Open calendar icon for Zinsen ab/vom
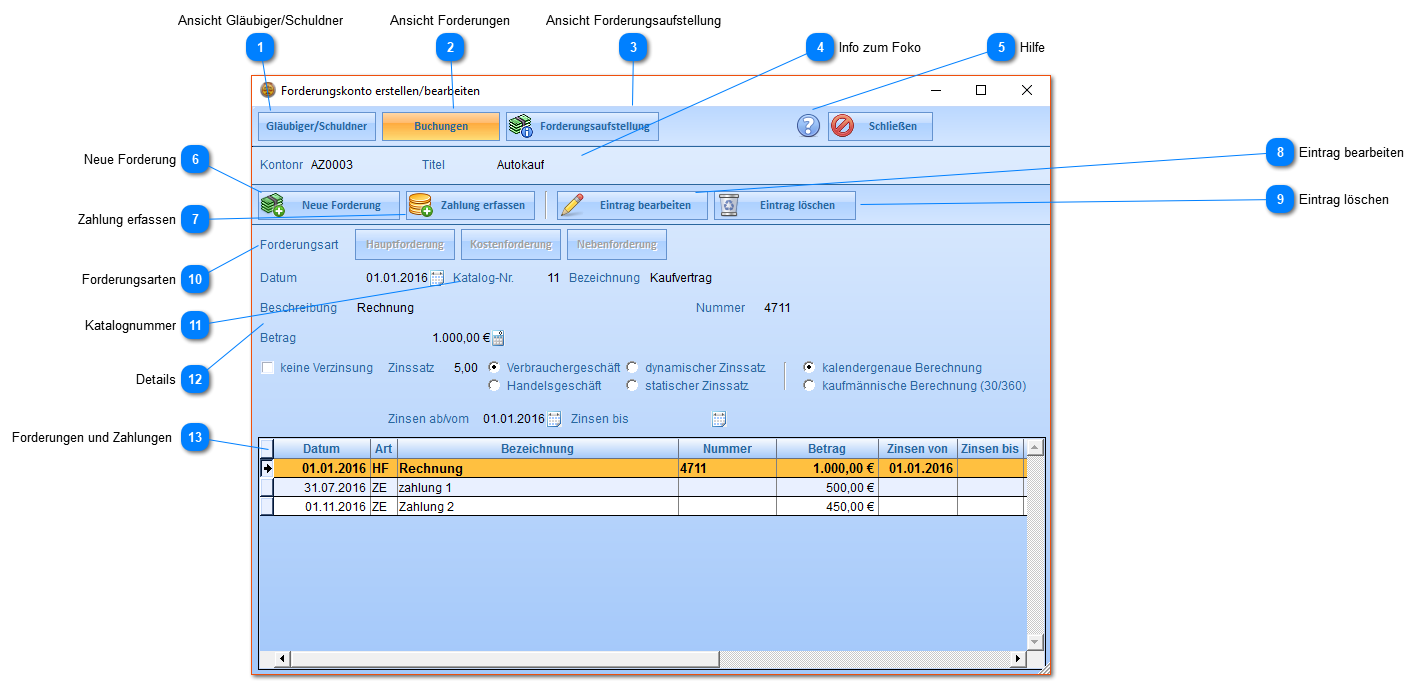 coord(554,419)
